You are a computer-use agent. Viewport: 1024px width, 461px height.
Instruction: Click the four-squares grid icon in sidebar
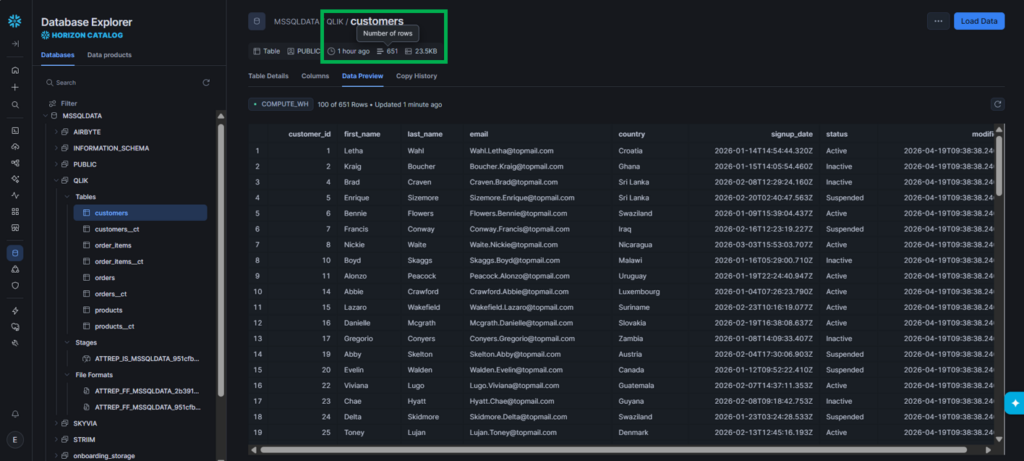pyautogui.click(x=15, y=212)
